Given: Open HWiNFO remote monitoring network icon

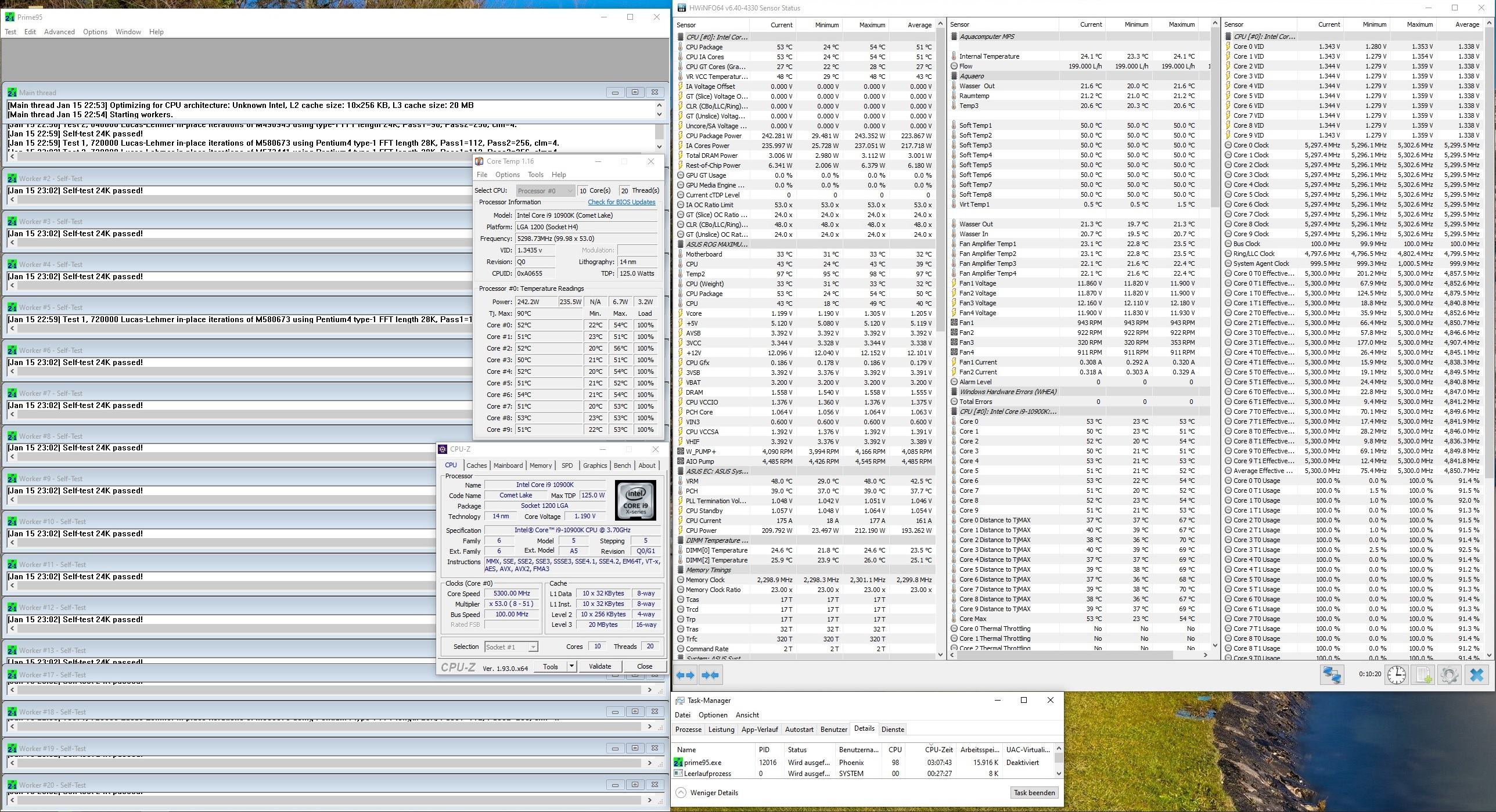Looking at the screenshot, I should point(1332,675).
